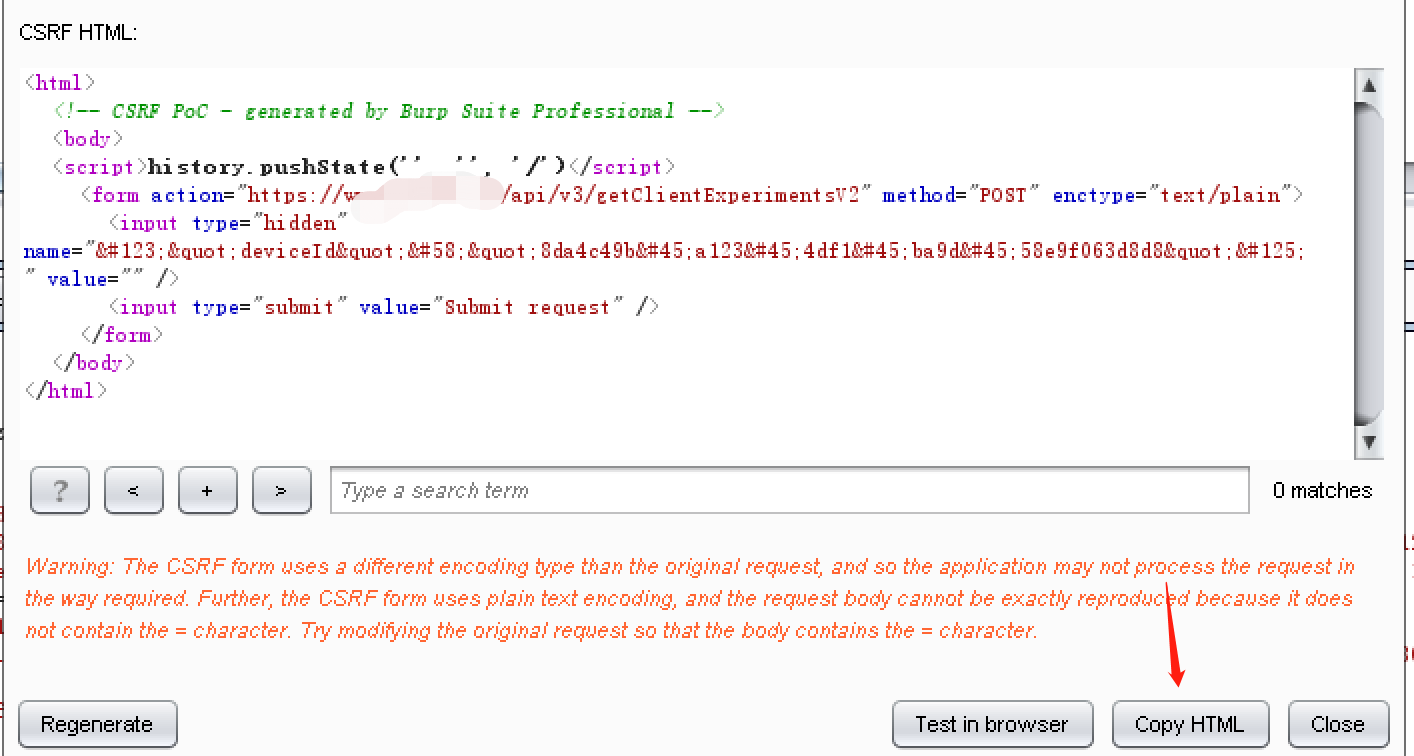Copy the generated HTML

1190,724
